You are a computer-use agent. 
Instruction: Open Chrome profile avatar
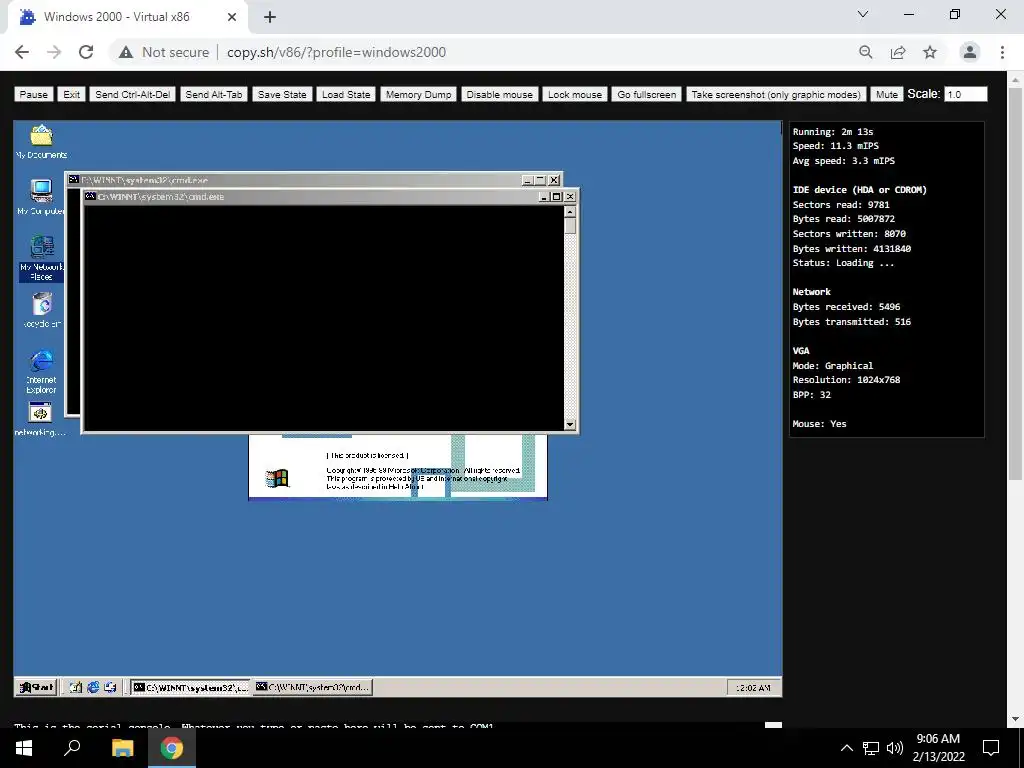click(x=970, y=52)
